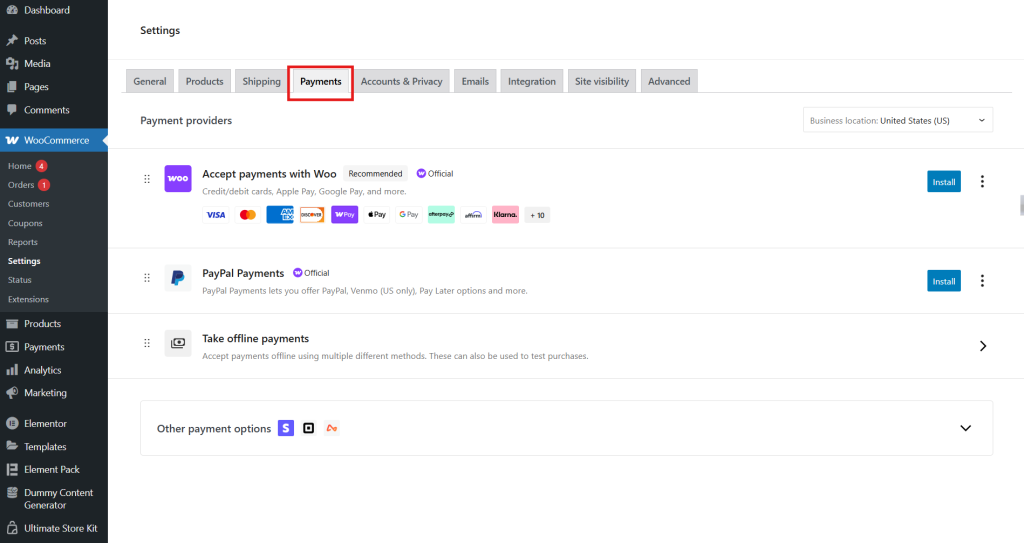Click Official badge next to PayPal Payments
This screenshot has width=1024, height=543.
click(311, 273)
